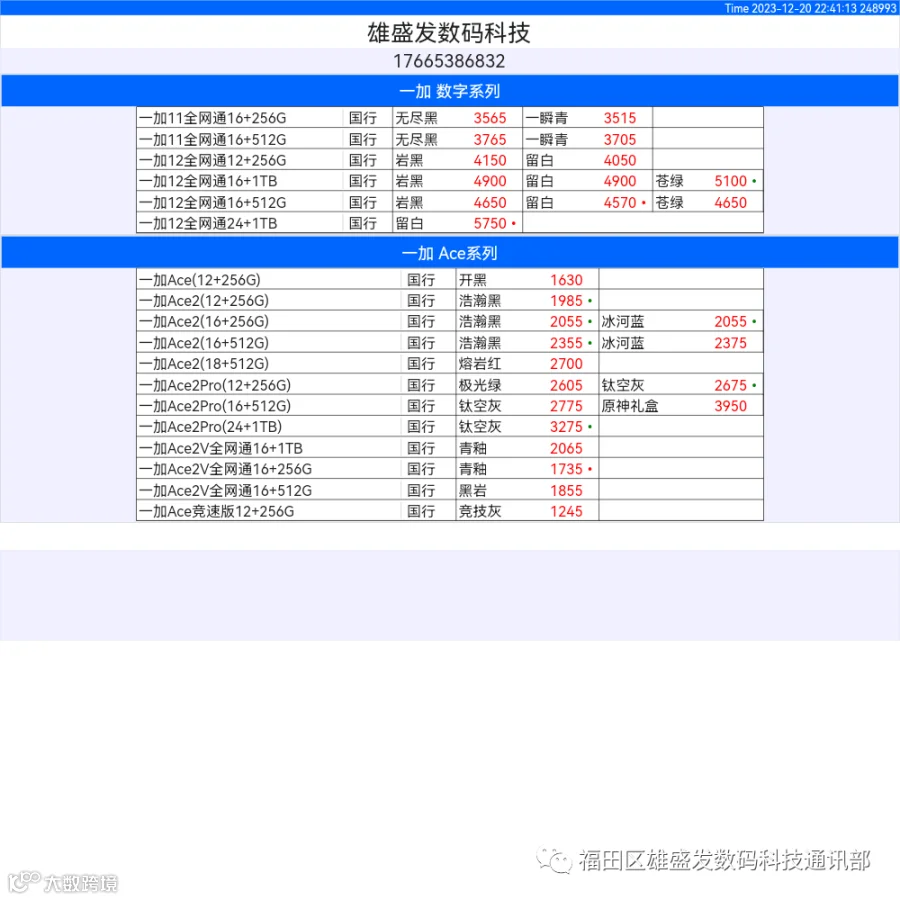Viewport: 900px width, 900px height.
Task: Click "国行" in the Ace竞速版 row
Action: 421,511
